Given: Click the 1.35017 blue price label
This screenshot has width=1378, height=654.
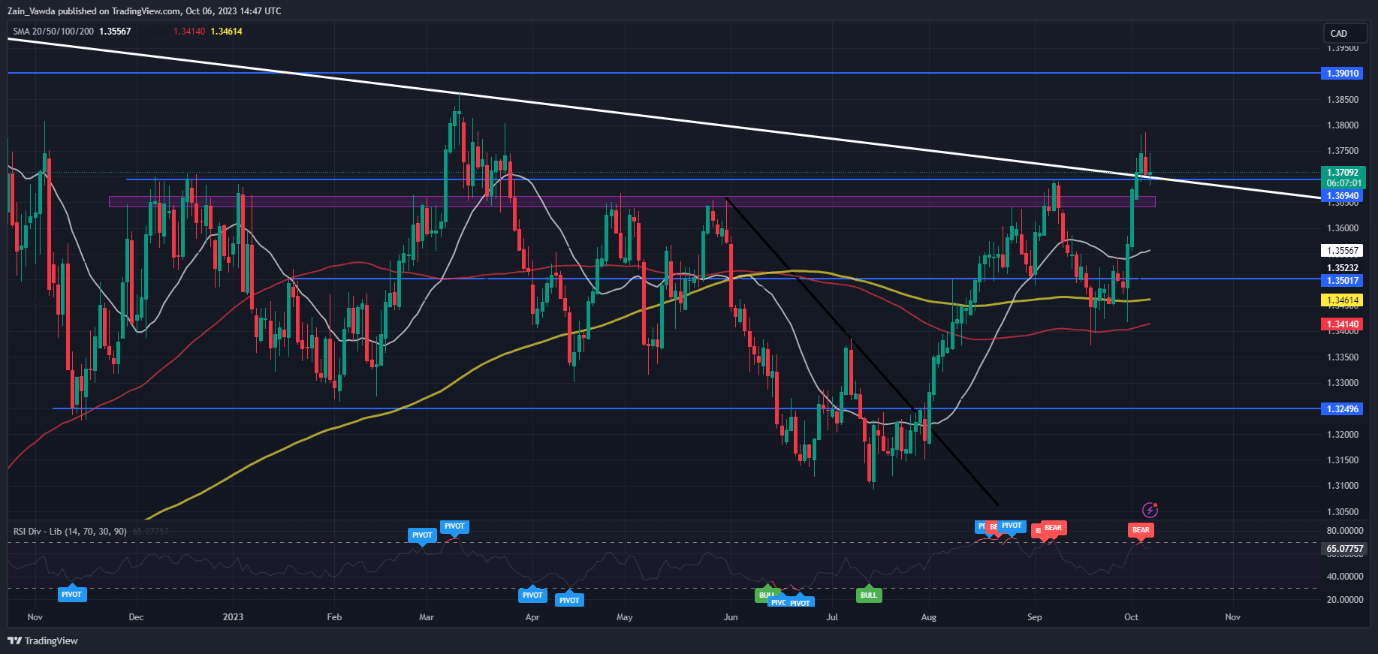Looking at the screenshot, I should click(x=1342, y=279).
